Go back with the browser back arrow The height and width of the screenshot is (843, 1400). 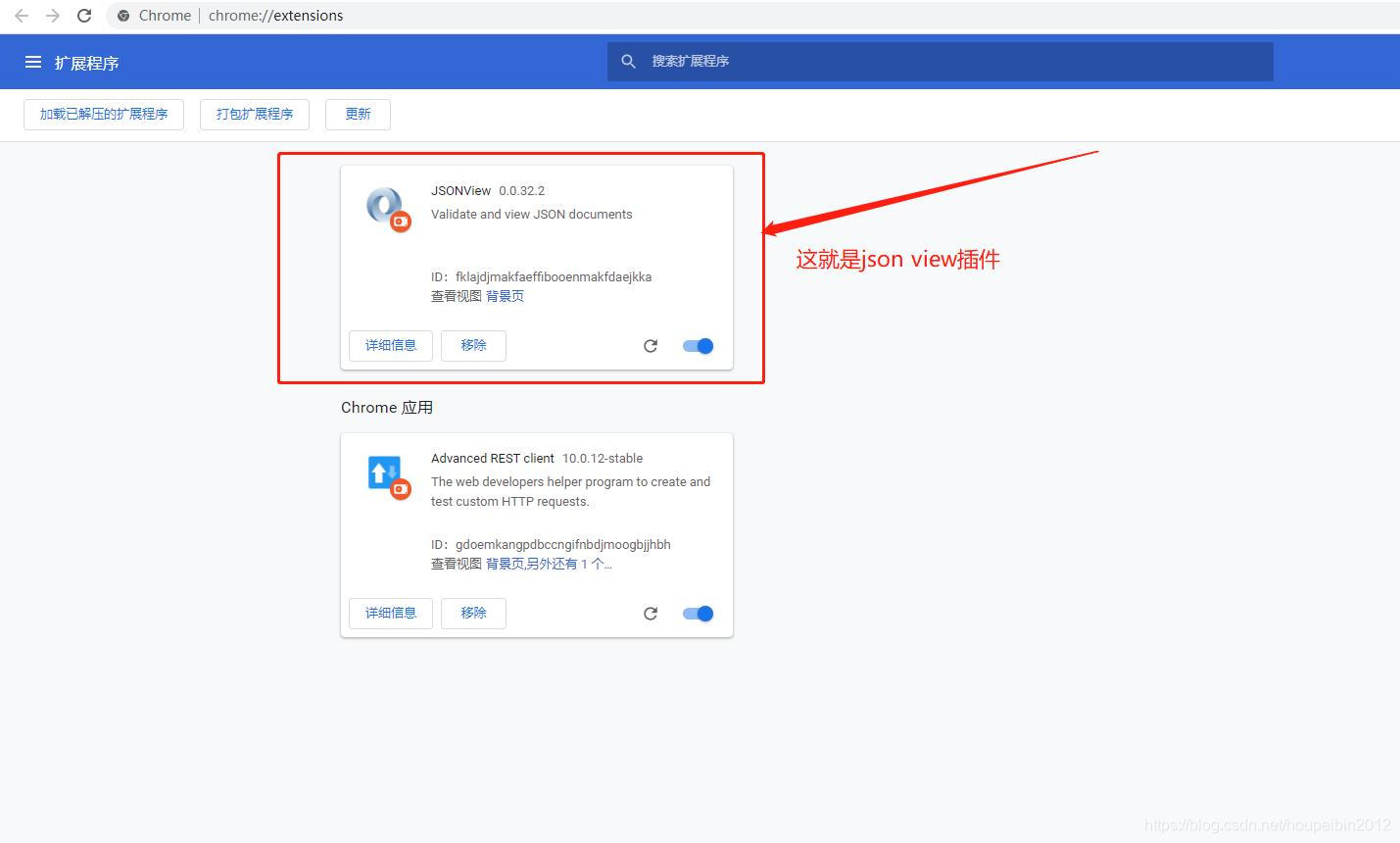click(x=22, y=16)
